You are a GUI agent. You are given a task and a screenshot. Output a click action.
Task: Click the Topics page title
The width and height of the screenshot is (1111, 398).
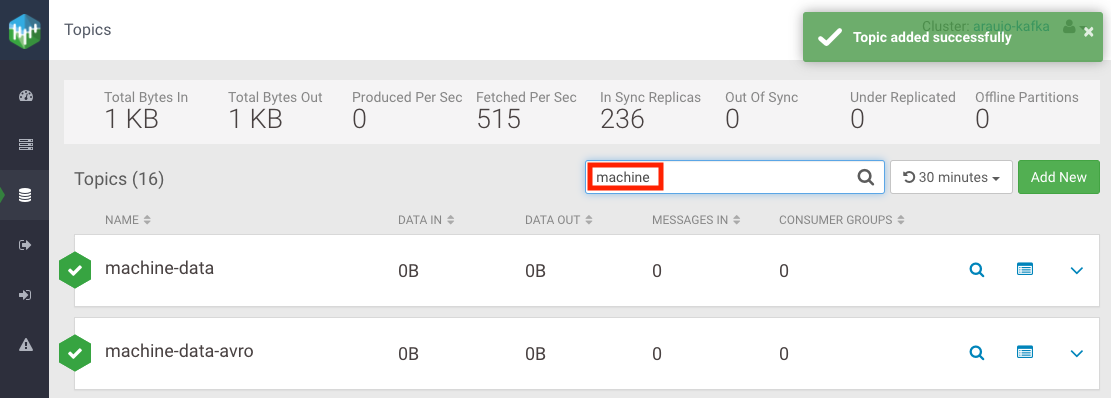coord(87,30)
